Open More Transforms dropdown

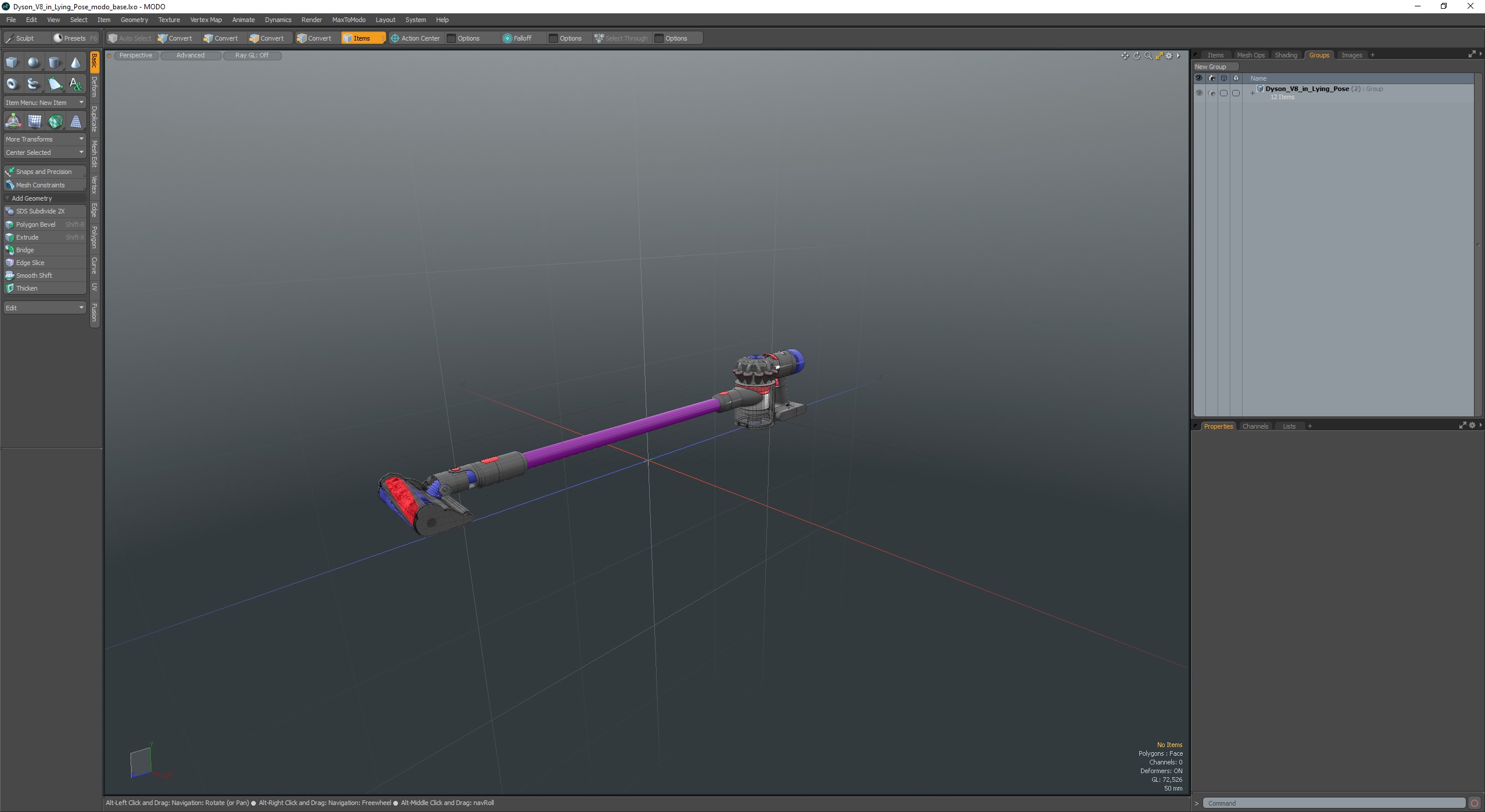click(45, 139)
